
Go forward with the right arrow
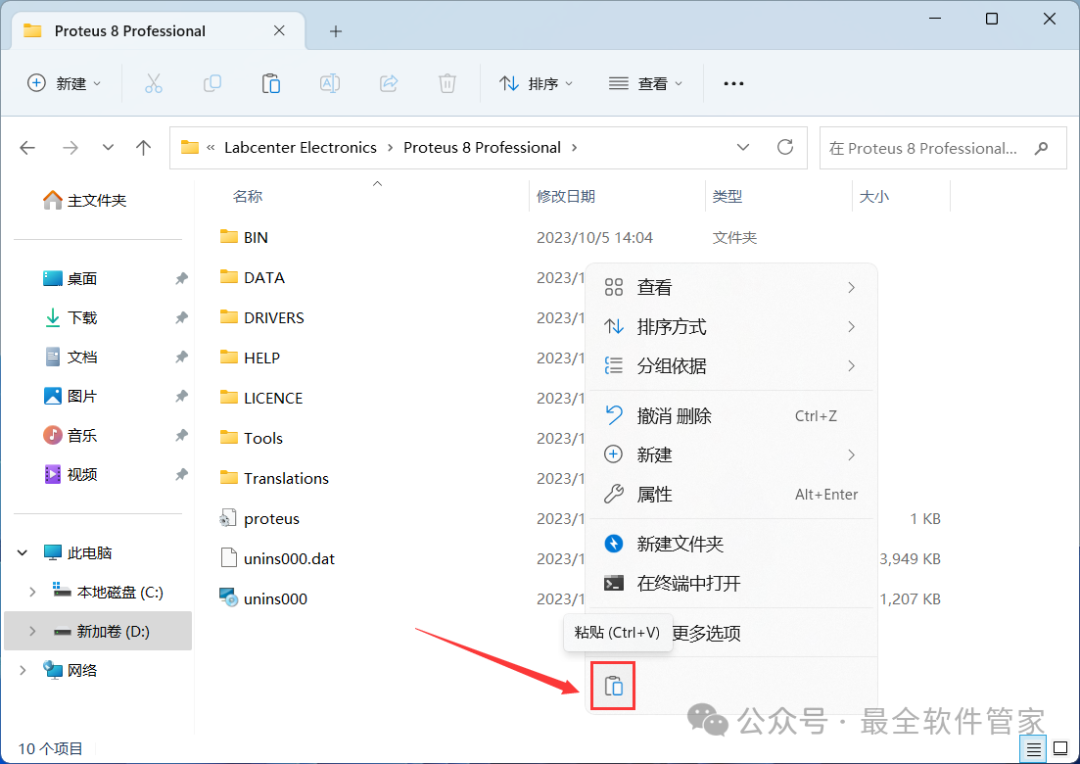click(x=70, y=147)
